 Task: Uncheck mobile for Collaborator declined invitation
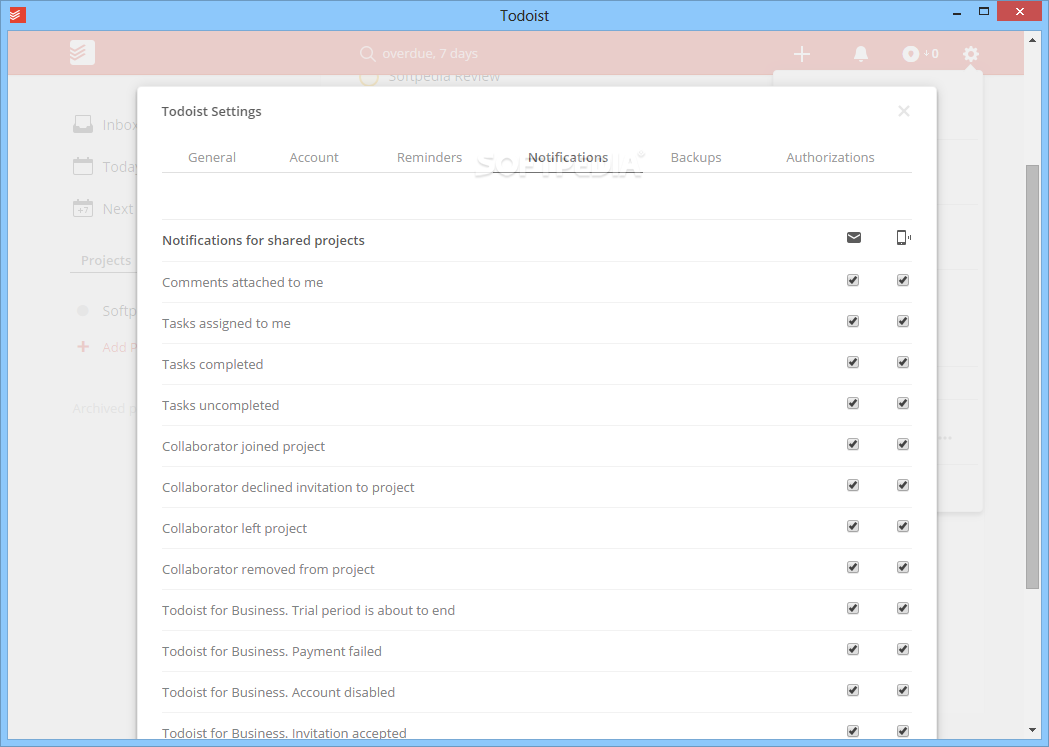[x=903, y=485]
